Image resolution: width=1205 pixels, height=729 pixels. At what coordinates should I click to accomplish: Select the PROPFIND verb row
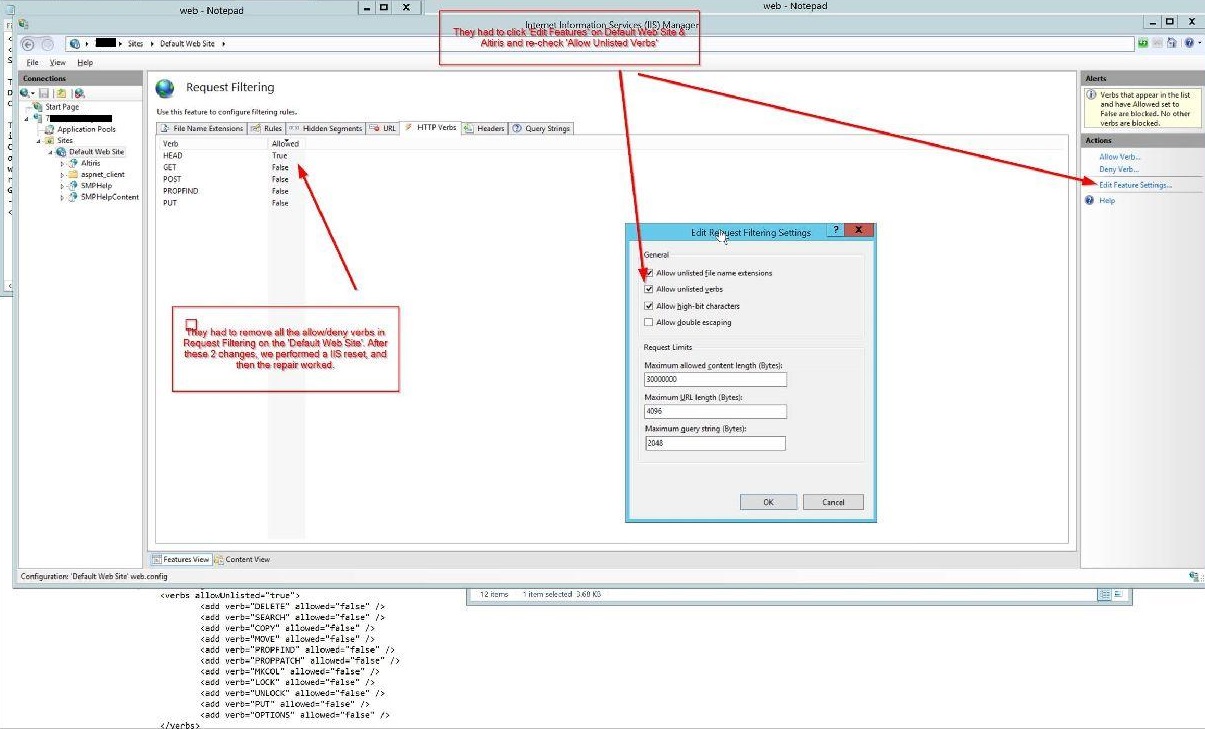tap(183, 191)
